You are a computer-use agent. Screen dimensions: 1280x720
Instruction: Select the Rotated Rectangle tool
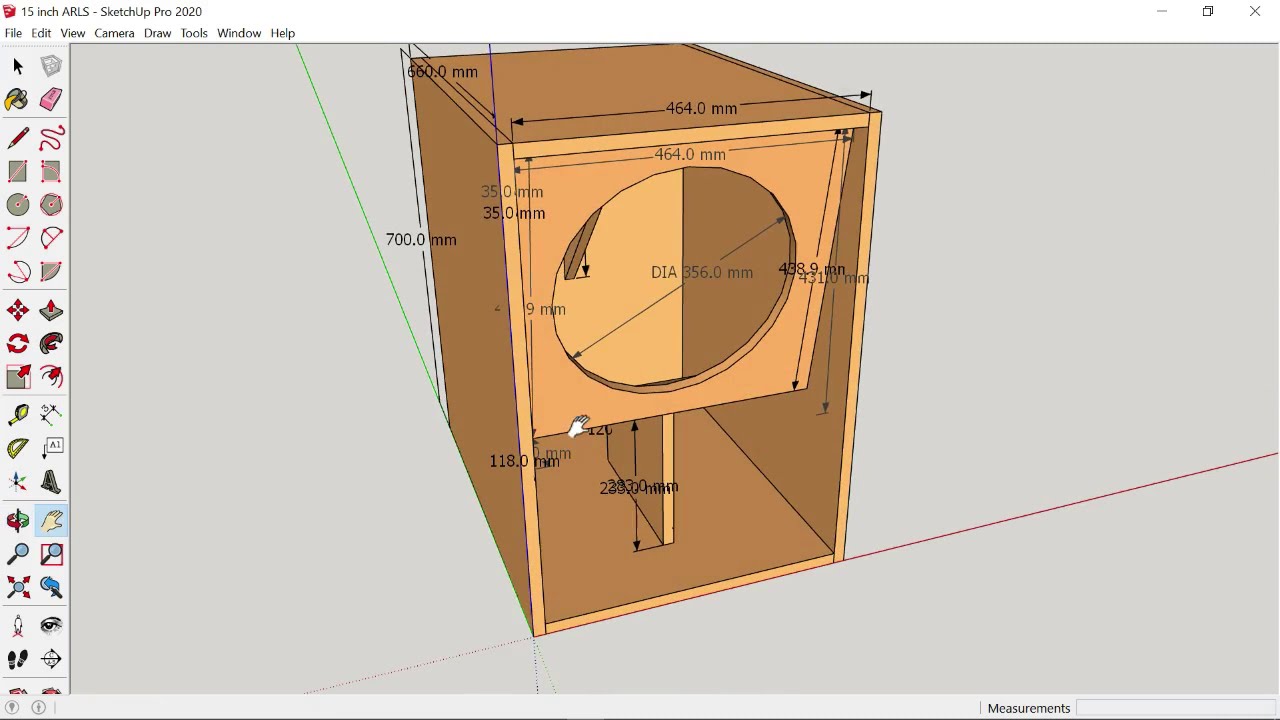click(x=51, y=171)
